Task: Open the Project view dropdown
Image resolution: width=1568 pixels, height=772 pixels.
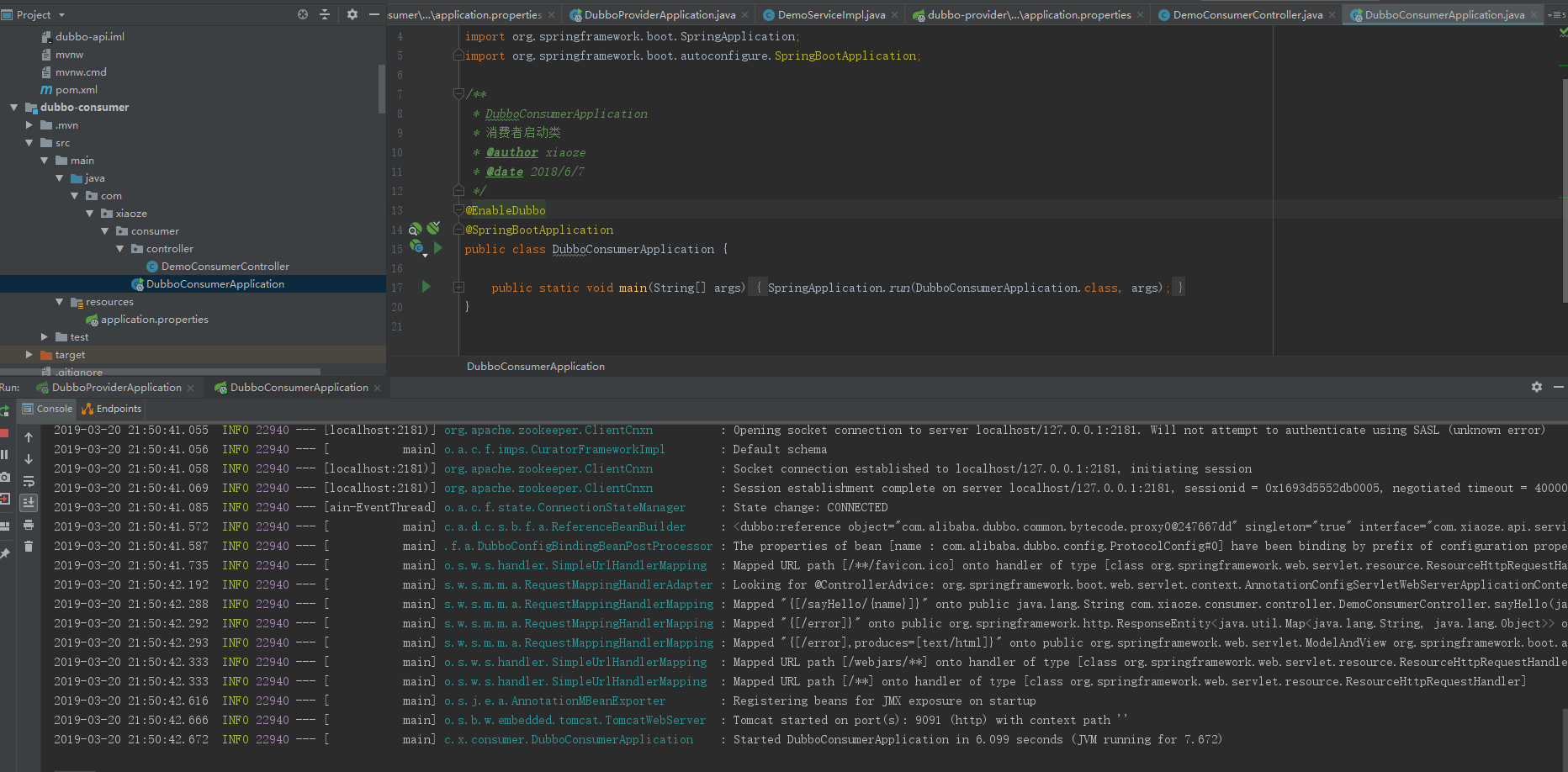Action: coord(61,15)
